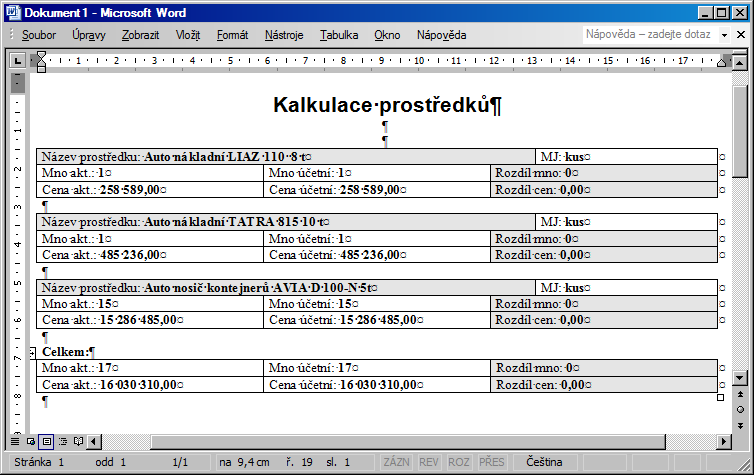Click the tab stop type selector on ruler
The image size is (754, 475).
click(17, 61)
